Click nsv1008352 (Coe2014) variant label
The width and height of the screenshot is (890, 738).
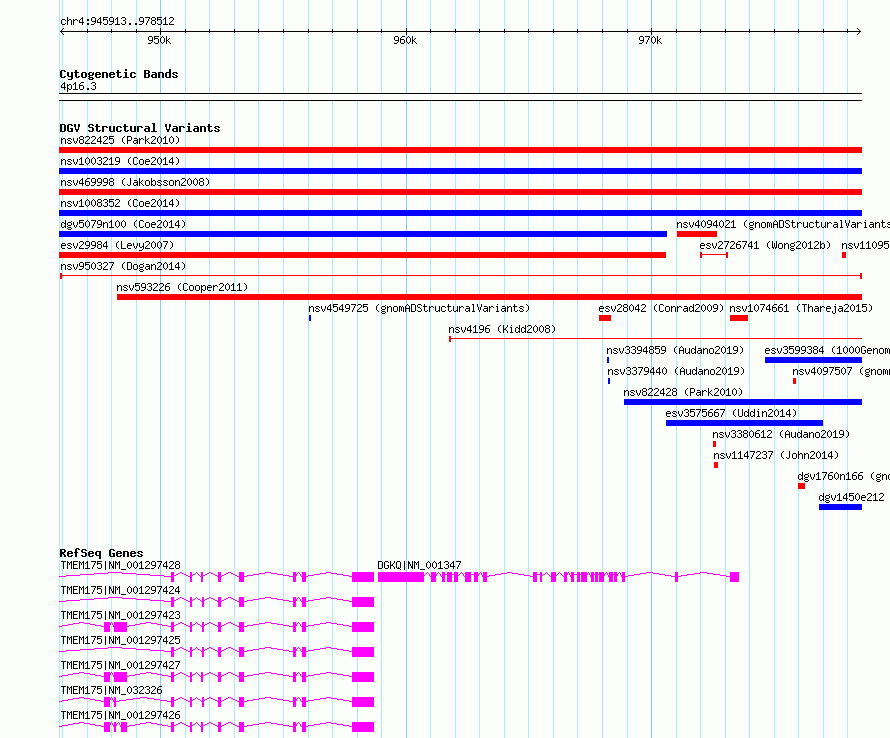point(120,203)
